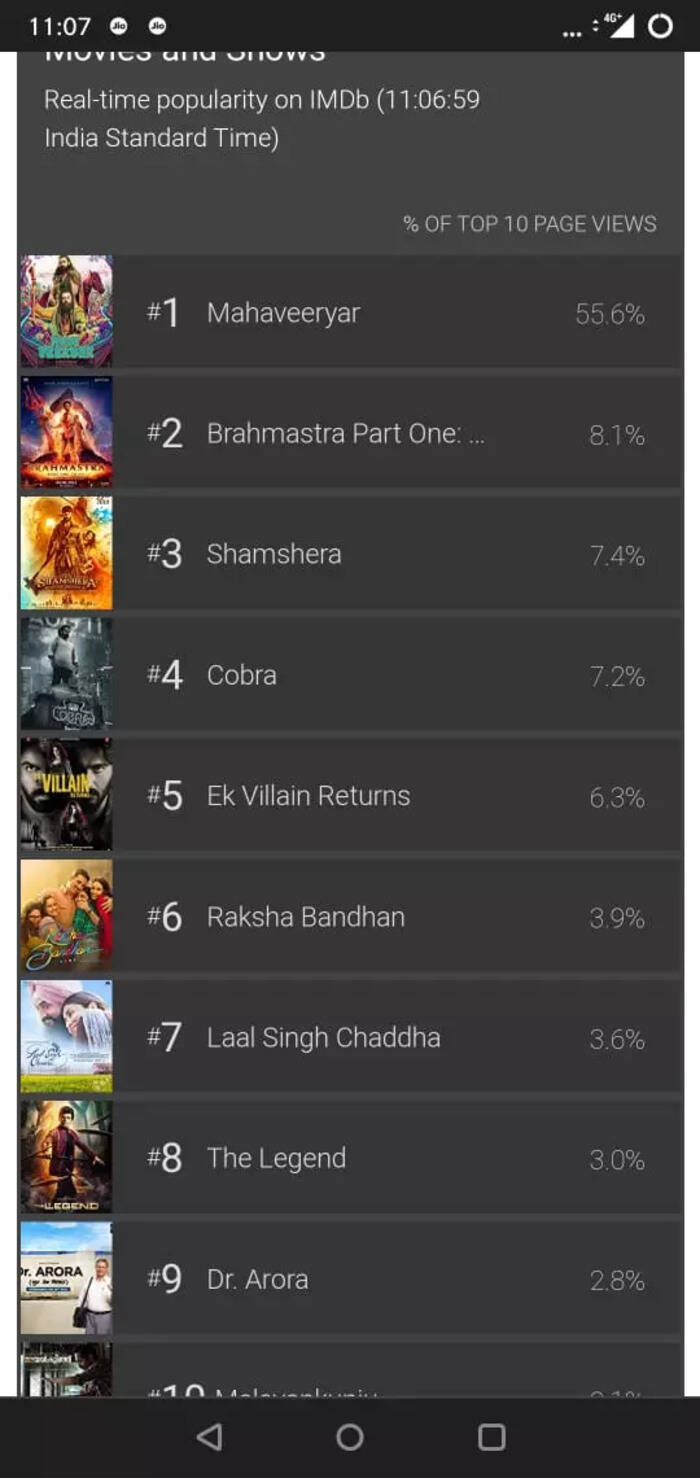Open The Legend entry
Screen dimensions: 700x1478
click(350, 1158)
